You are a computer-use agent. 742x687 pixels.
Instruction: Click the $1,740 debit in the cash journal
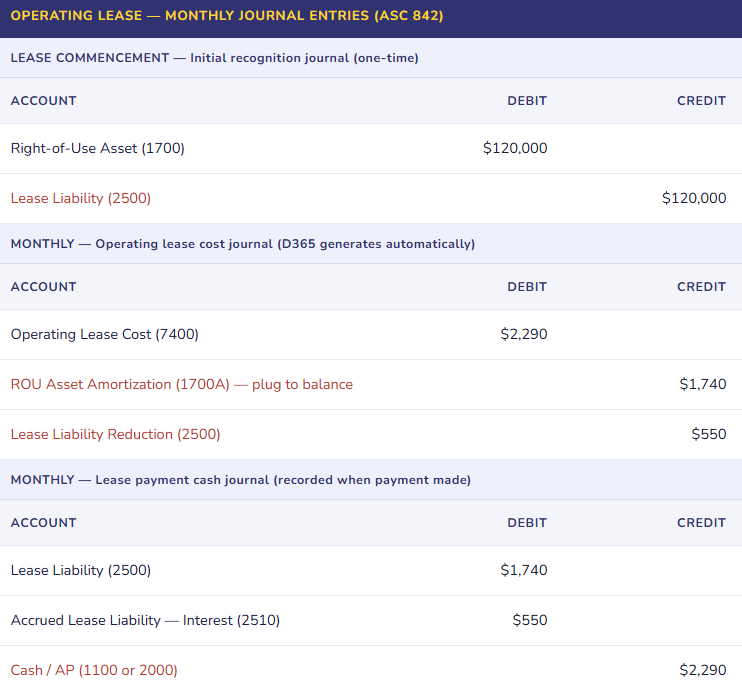(524, 570)
